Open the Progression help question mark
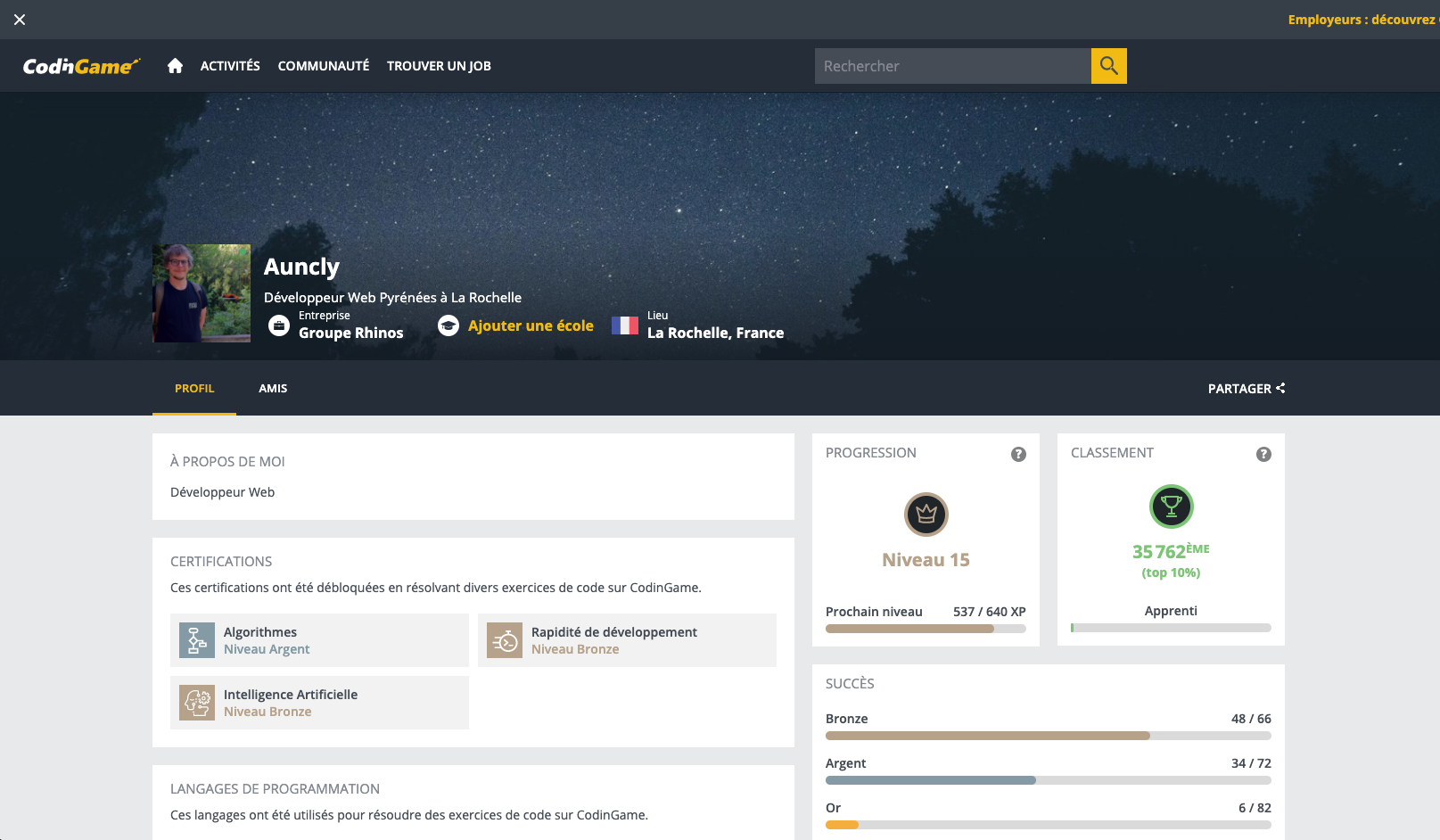The image size is (1440, 840). click(x=1019, y=454)
